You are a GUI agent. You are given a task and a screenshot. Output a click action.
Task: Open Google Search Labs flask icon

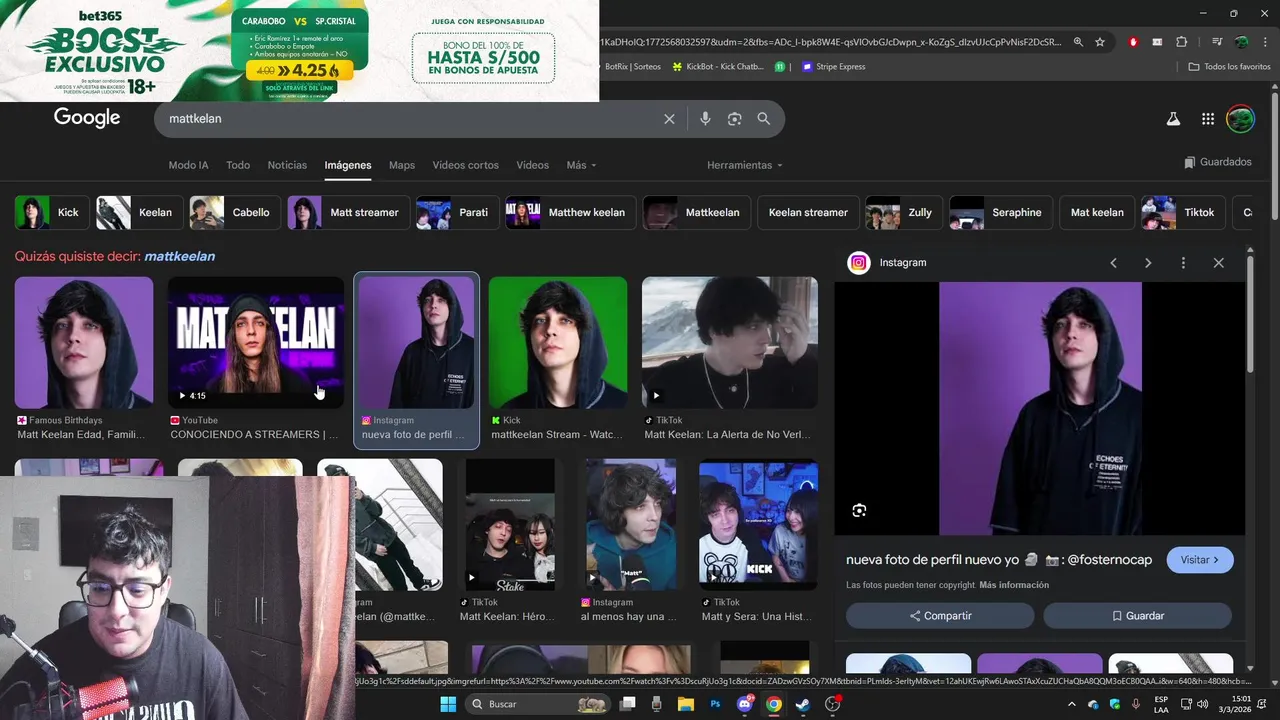tap(1173, 119)
